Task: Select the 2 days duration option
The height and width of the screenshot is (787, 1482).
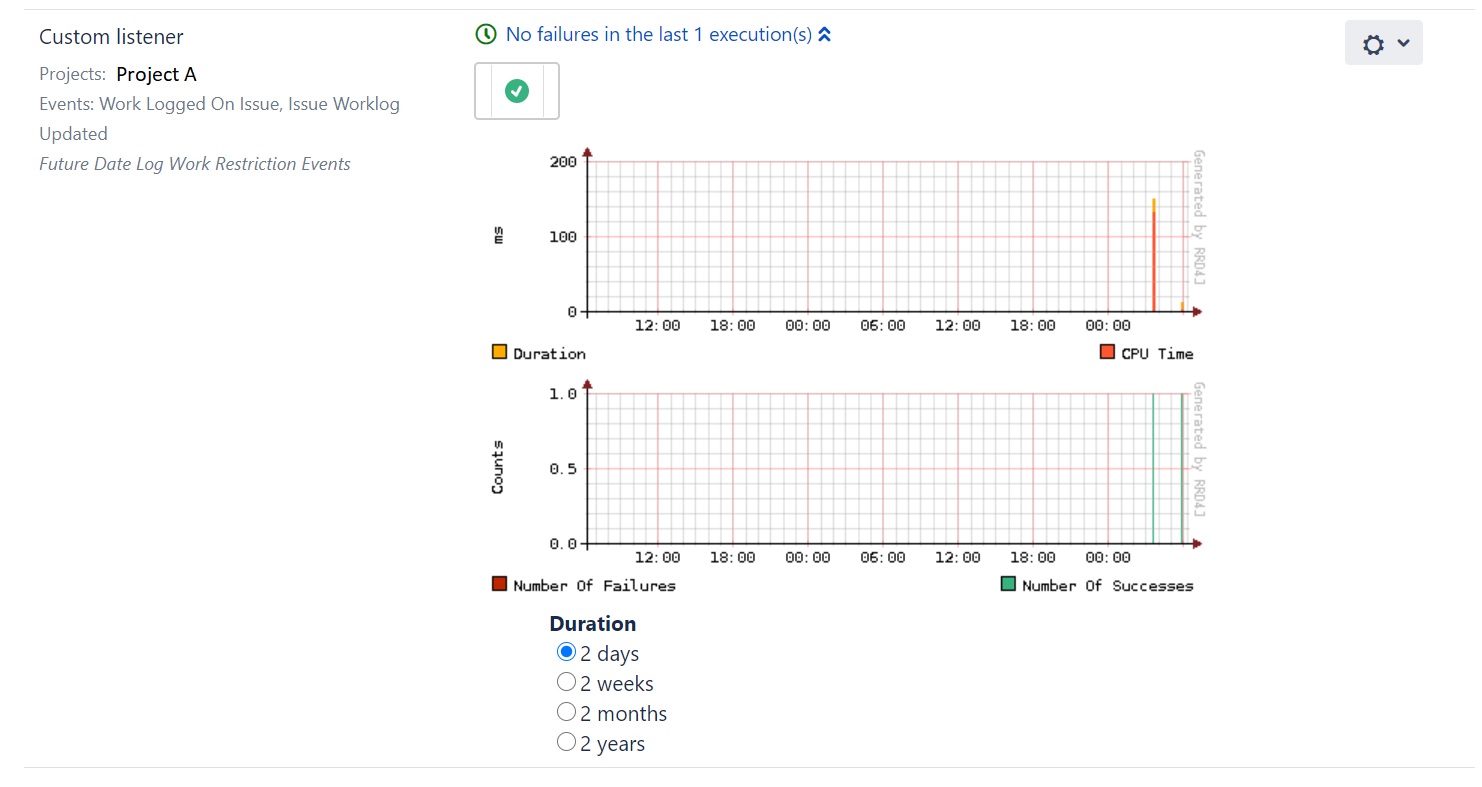Action: click(566, 652)
